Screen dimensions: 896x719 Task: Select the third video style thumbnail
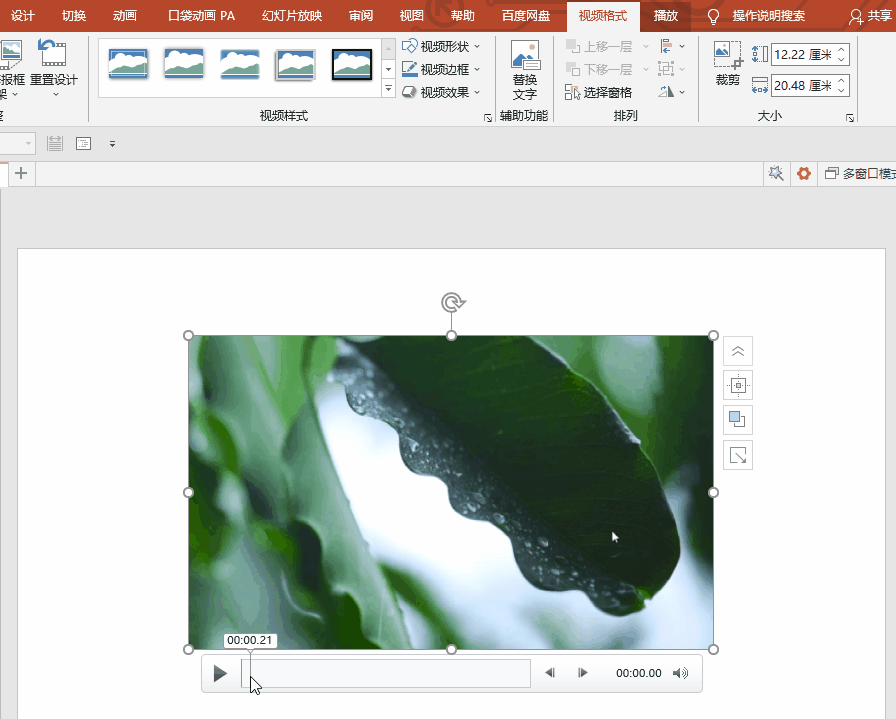click(x=239, y=63)
